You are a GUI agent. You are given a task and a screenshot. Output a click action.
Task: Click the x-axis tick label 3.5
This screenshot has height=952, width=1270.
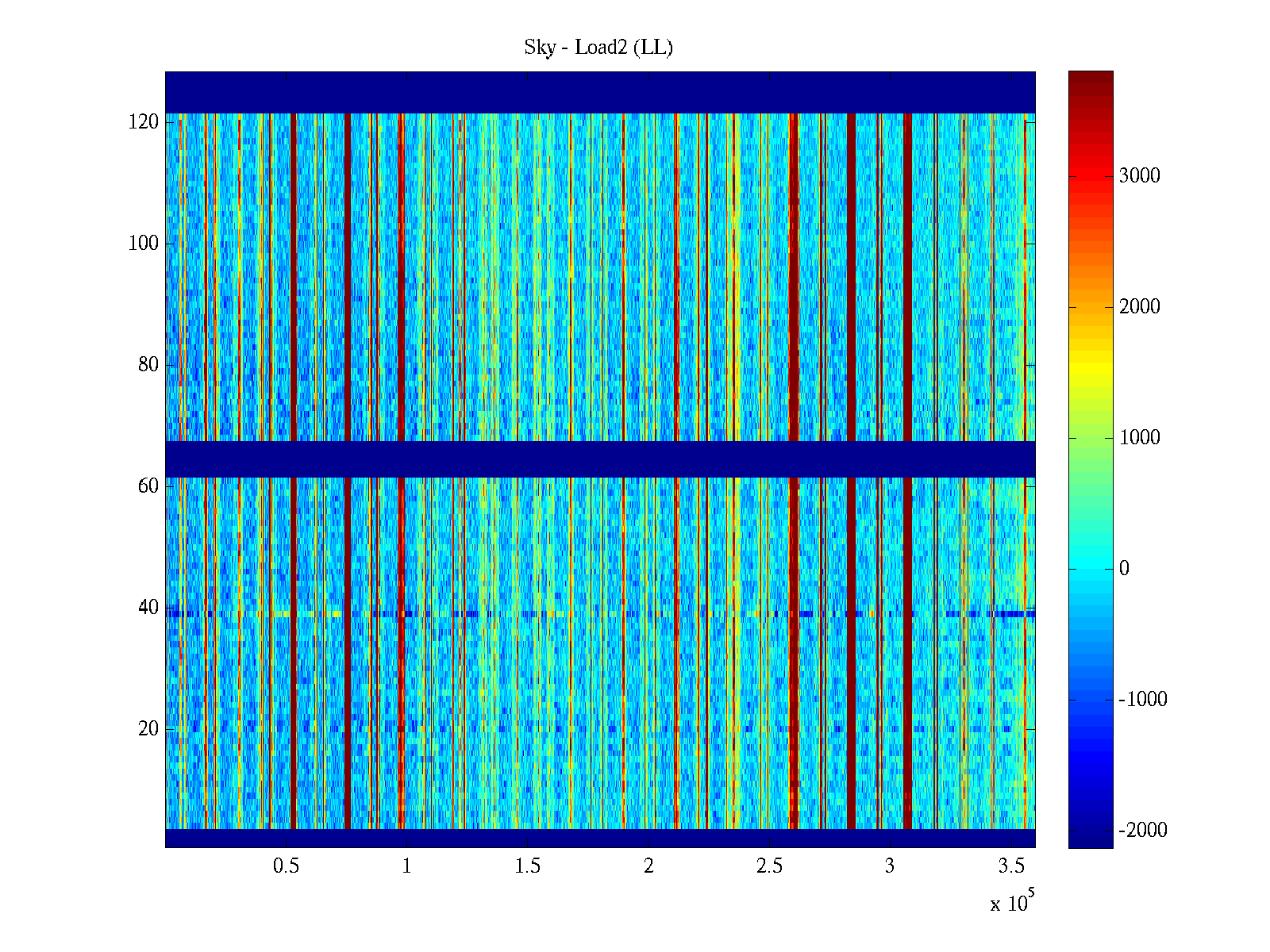(1011, 866)
